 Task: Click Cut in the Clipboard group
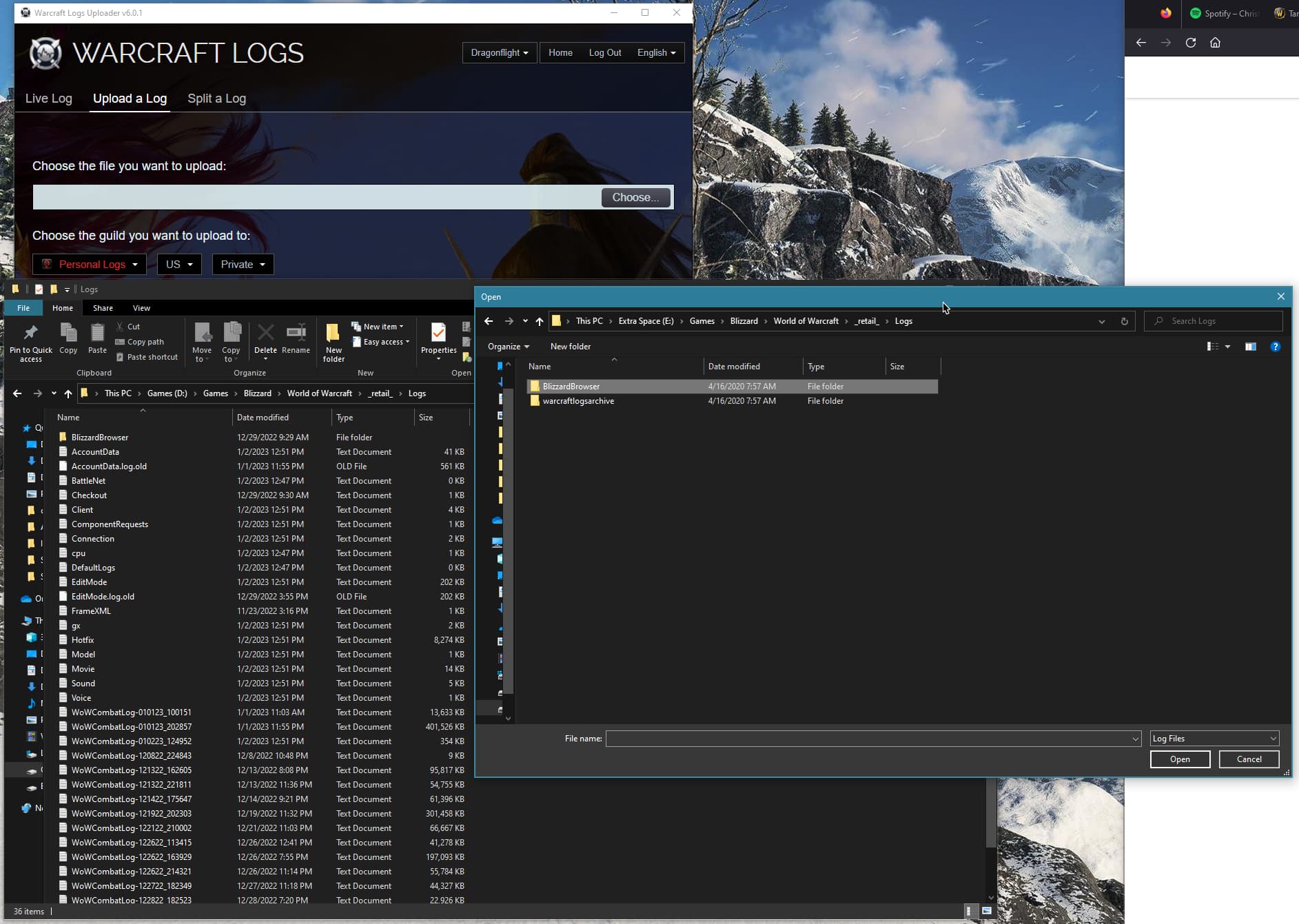[x=128, y=327]
